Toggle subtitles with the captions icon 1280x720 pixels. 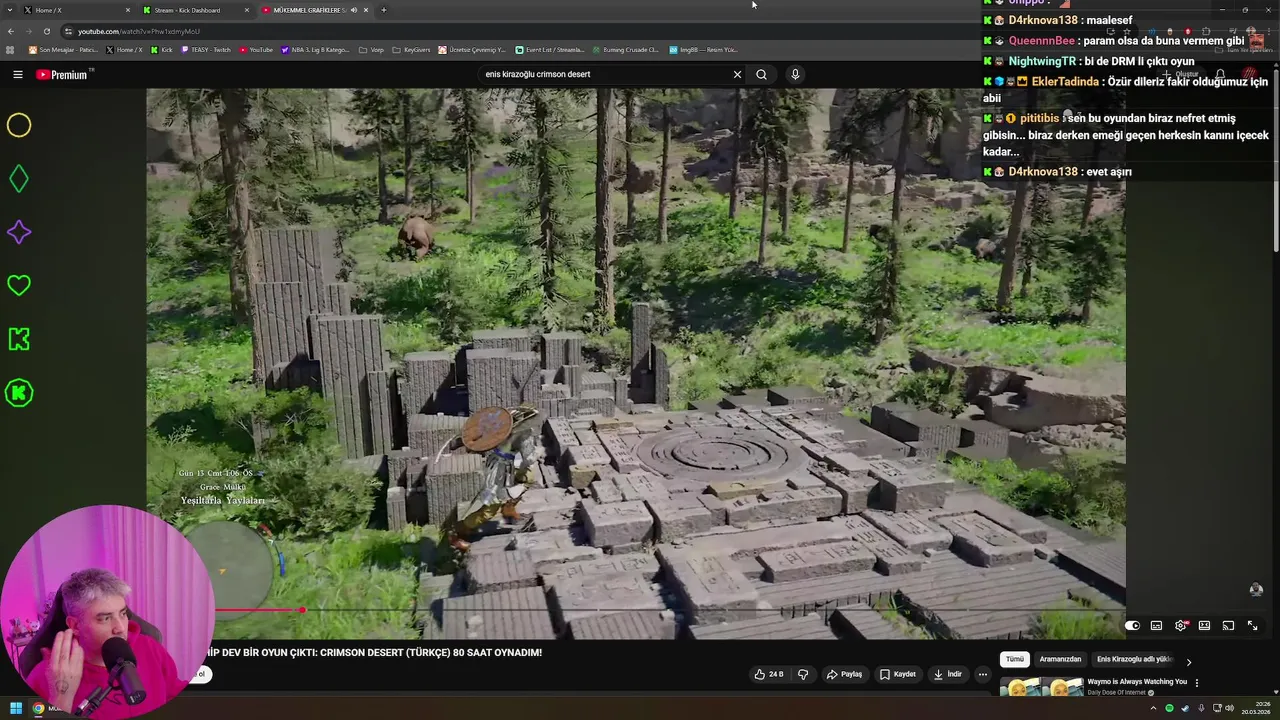click(x=1156, y=626)
